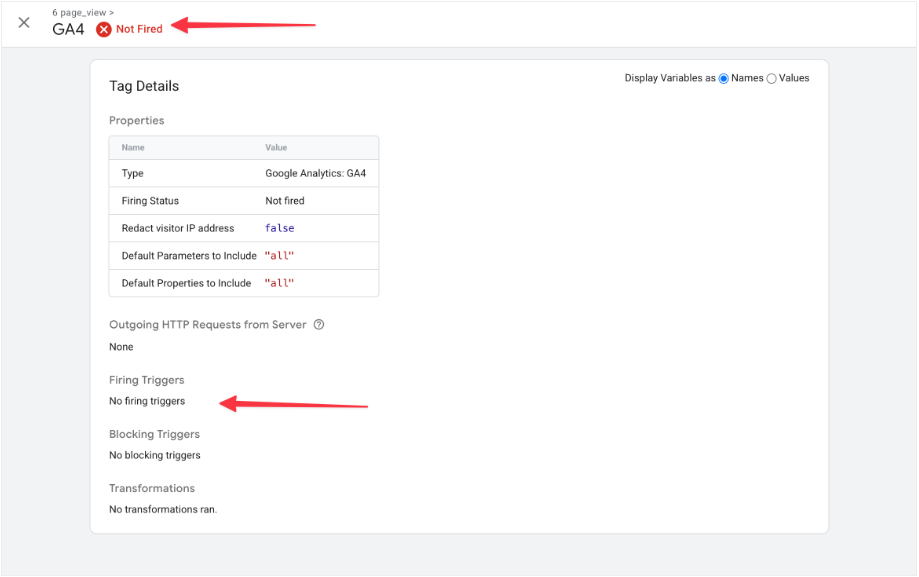This screenshot has height=577, width=919.
Task: Click the GA4 tag title
Action: [68, 30]
